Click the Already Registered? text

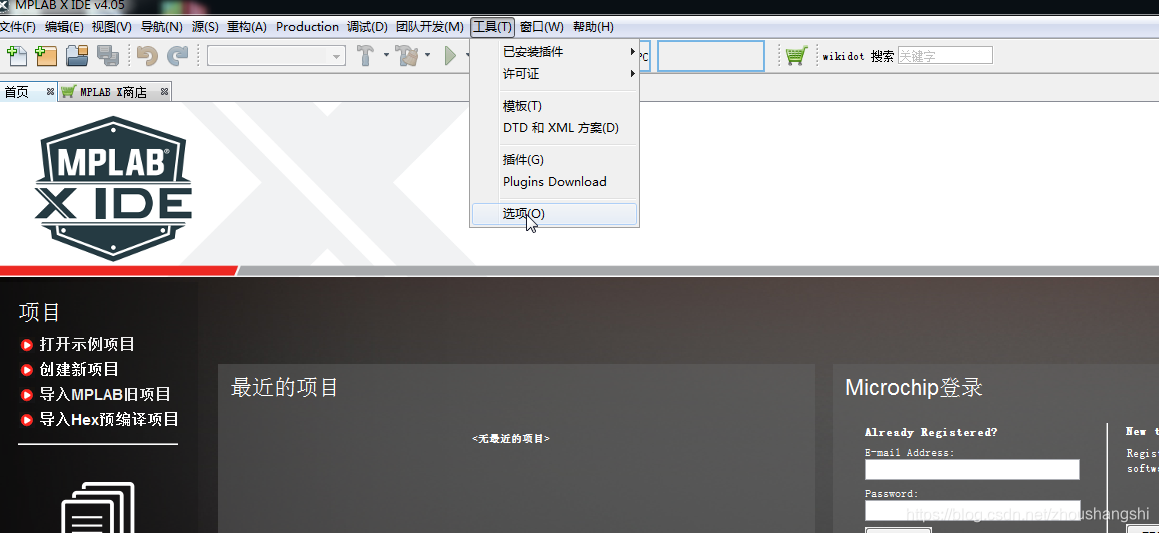point(931,432)
